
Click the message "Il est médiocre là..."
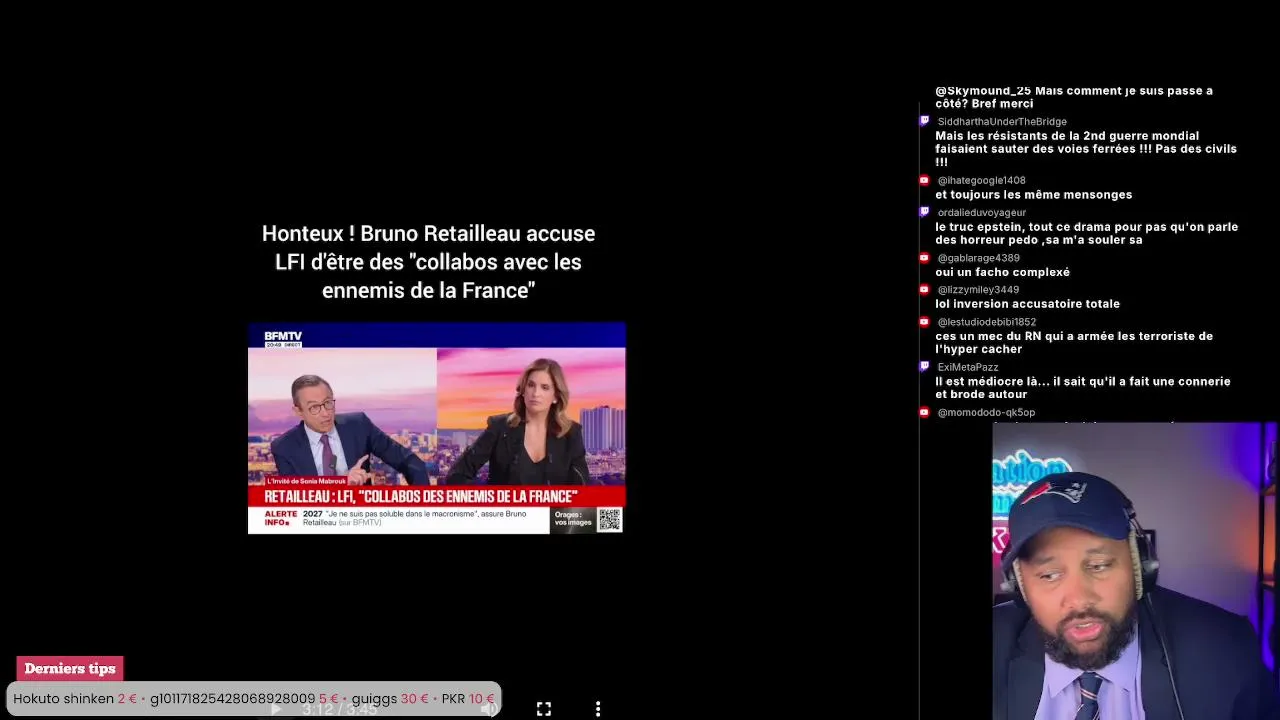[x=1083, y=388]
